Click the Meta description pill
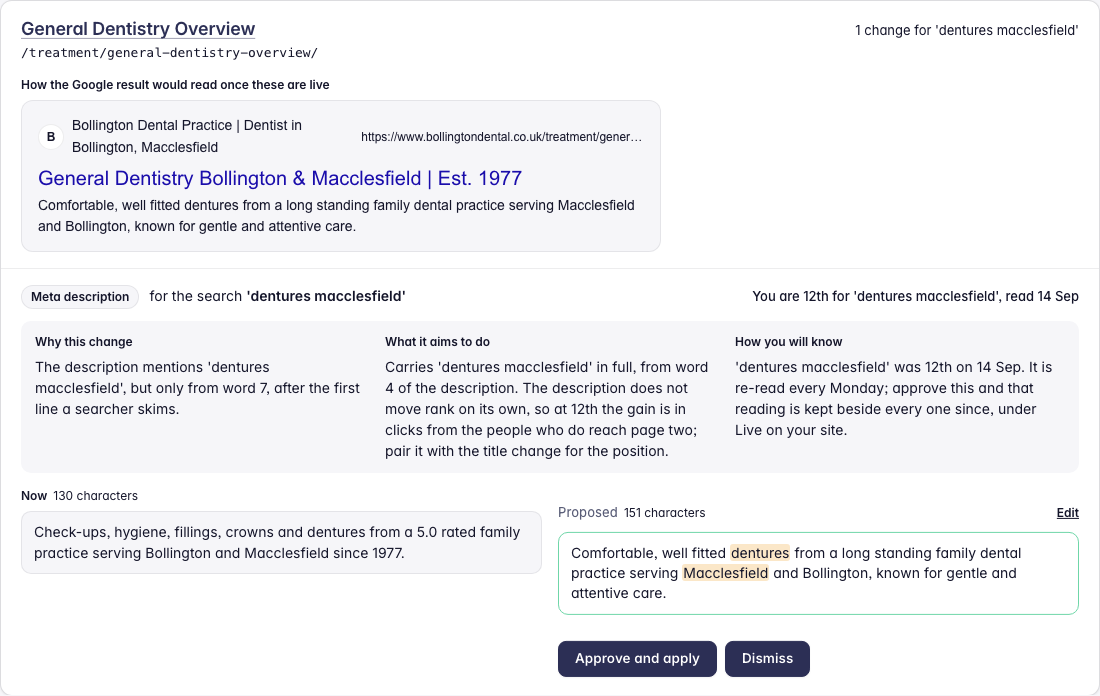The height and width of the screenshot is (696, 1100). [80, 297]
